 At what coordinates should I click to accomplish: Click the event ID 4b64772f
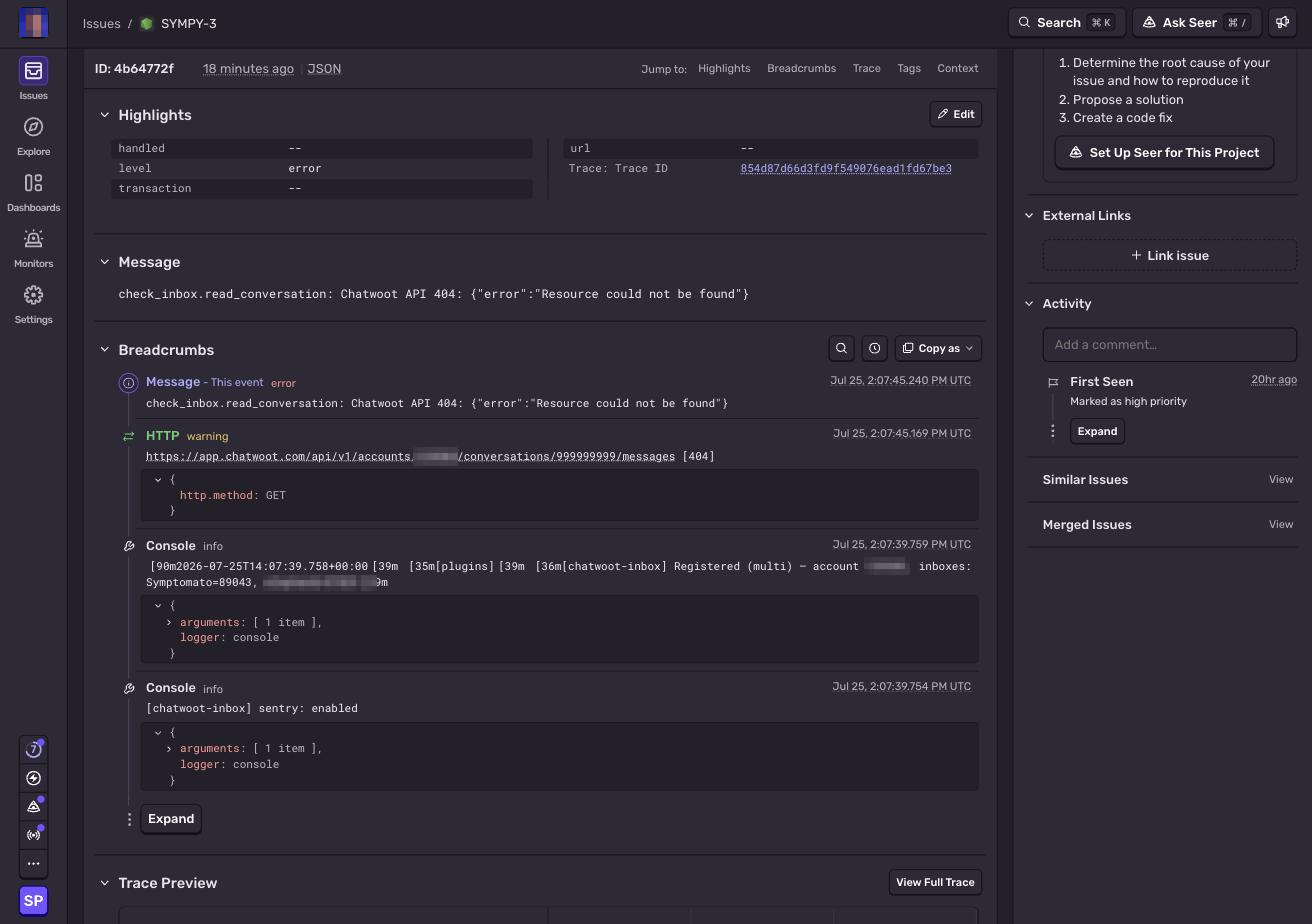[134, 69]
